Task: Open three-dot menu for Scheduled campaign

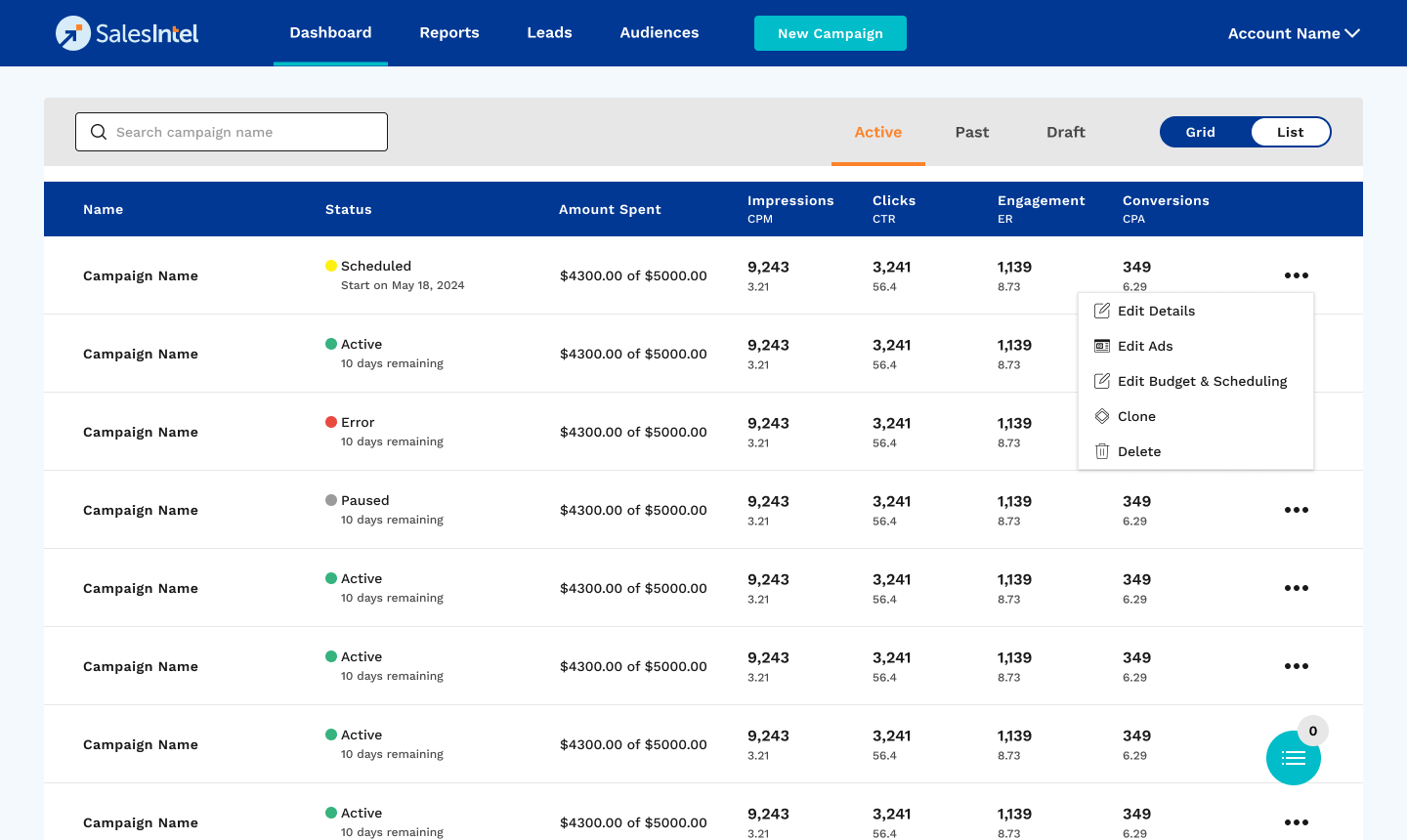Action: point(1296,275)
